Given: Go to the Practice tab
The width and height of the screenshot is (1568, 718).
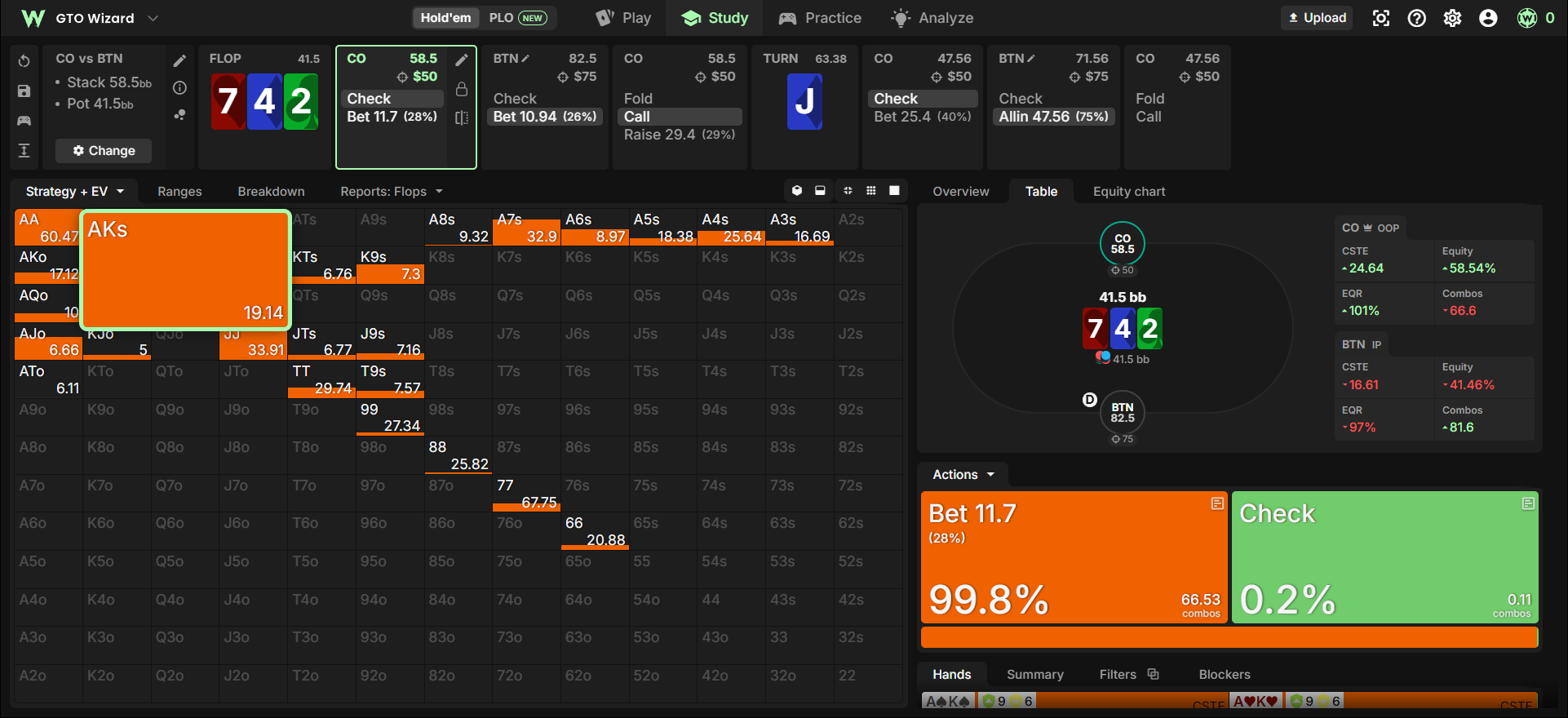Looking at the screenshot, I should (820, 18).
